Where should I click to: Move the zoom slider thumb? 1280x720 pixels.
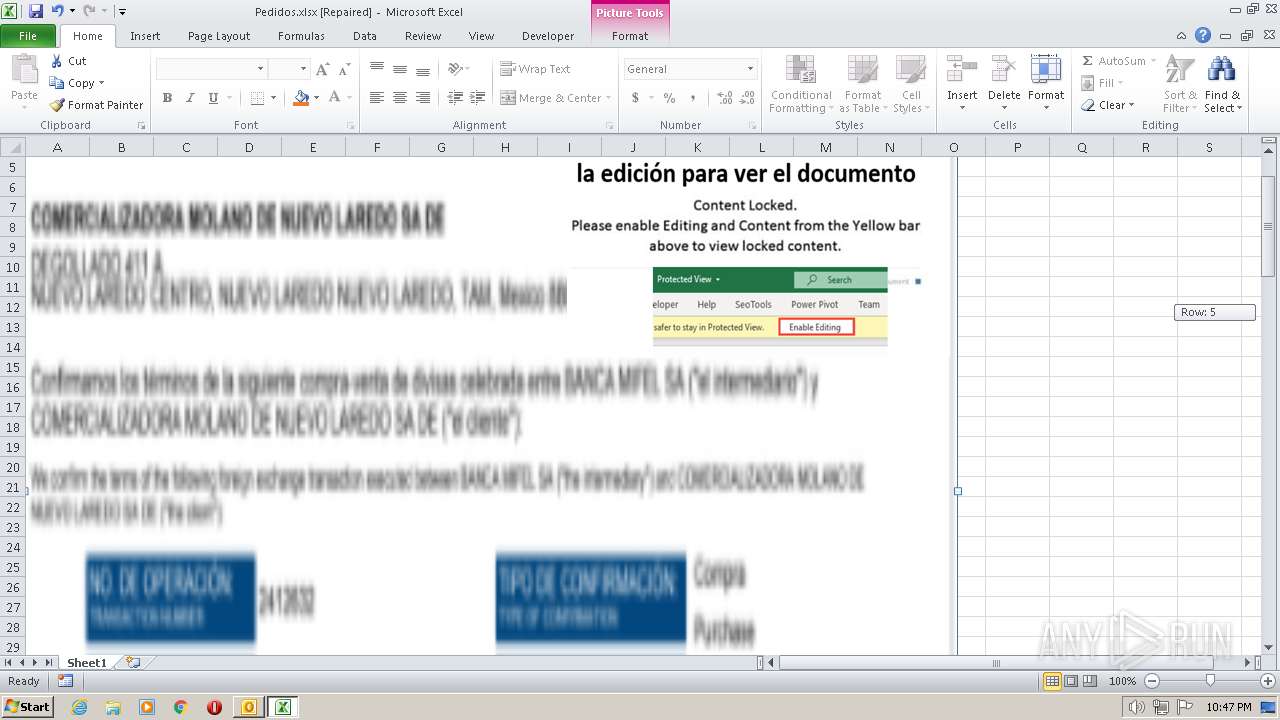pyautogui.click(x=1210, y=681)
